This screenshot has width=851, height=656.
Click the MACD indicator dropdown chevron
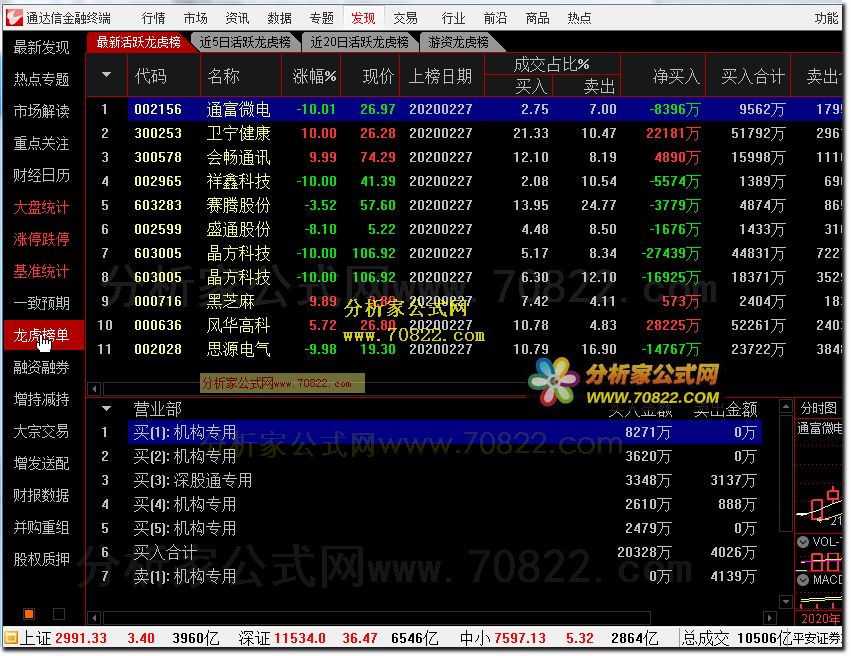pyautogui.click(x=803, y=579)
